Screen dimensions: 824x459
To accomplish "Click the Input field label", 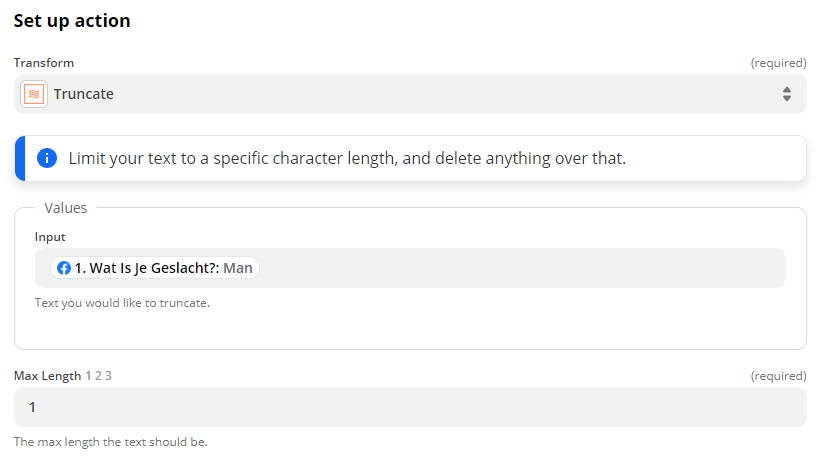I will (50, 237).
